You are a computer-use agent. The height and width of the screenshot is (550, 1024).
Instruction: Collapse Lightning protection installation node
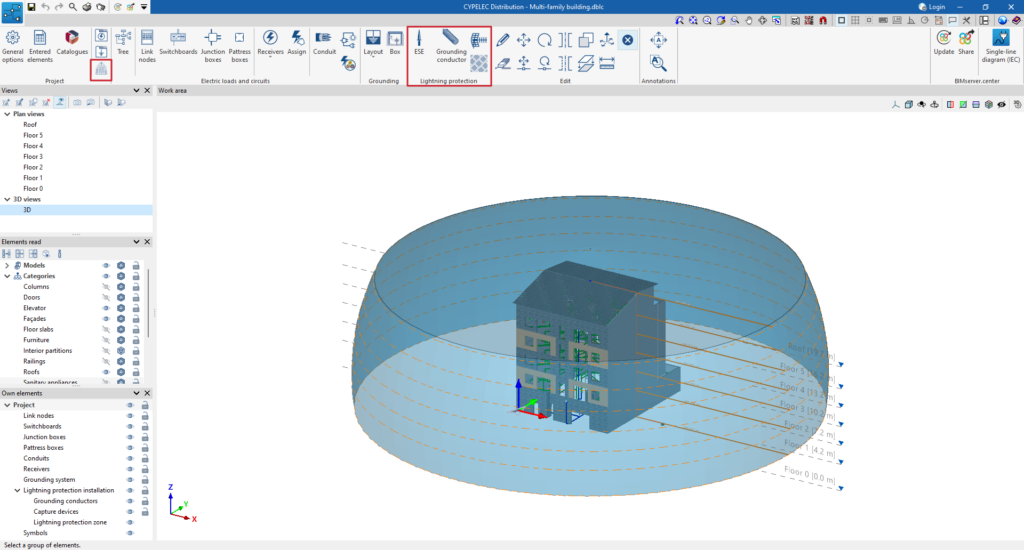(x=18, y=491)
